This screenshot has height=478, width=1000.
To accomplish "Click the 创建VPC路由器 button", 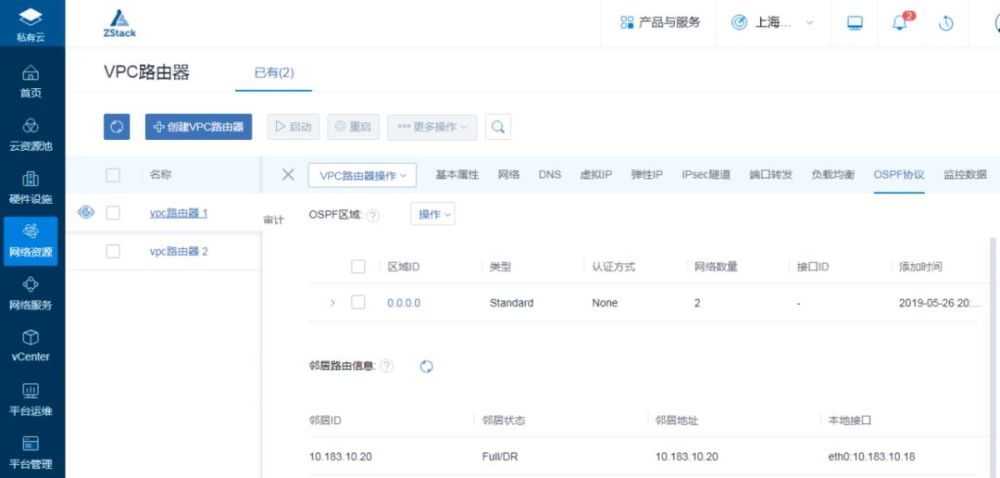I will coord(198,127).
